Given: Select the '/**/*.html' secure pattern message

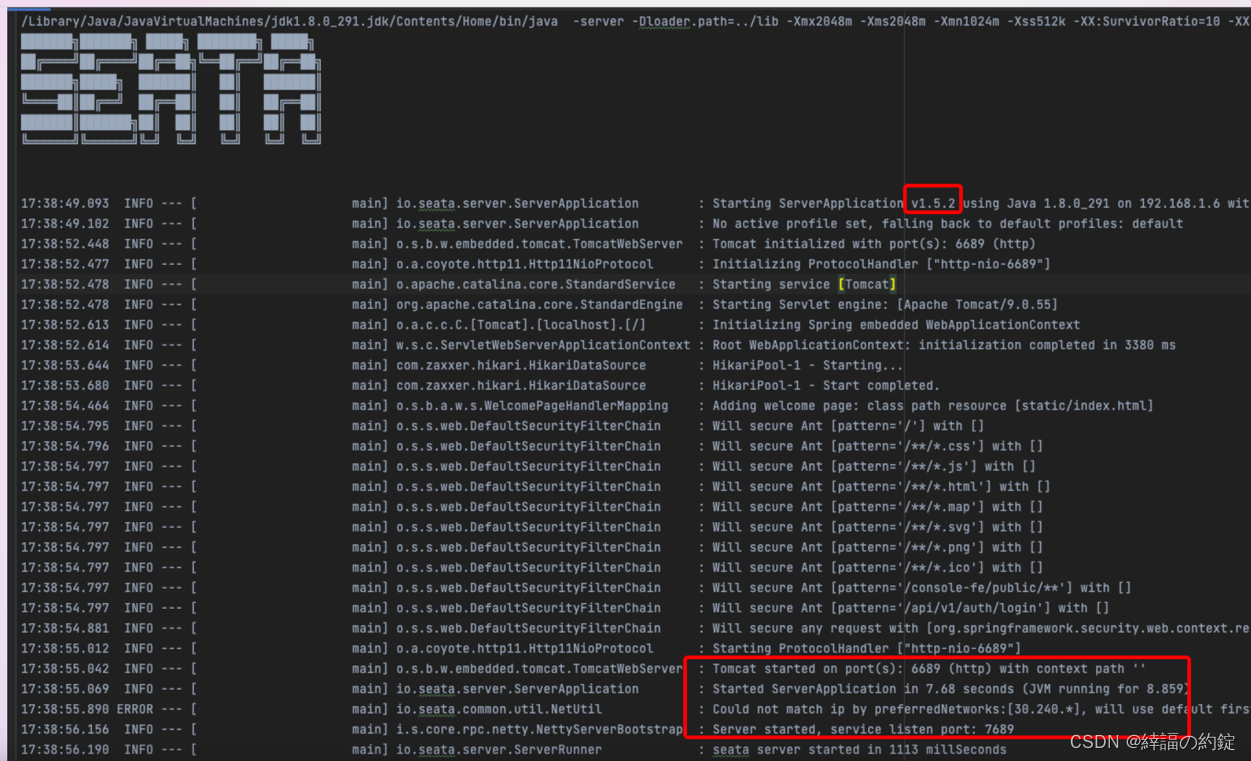Looking at the screenshot, I should point(881,487).
